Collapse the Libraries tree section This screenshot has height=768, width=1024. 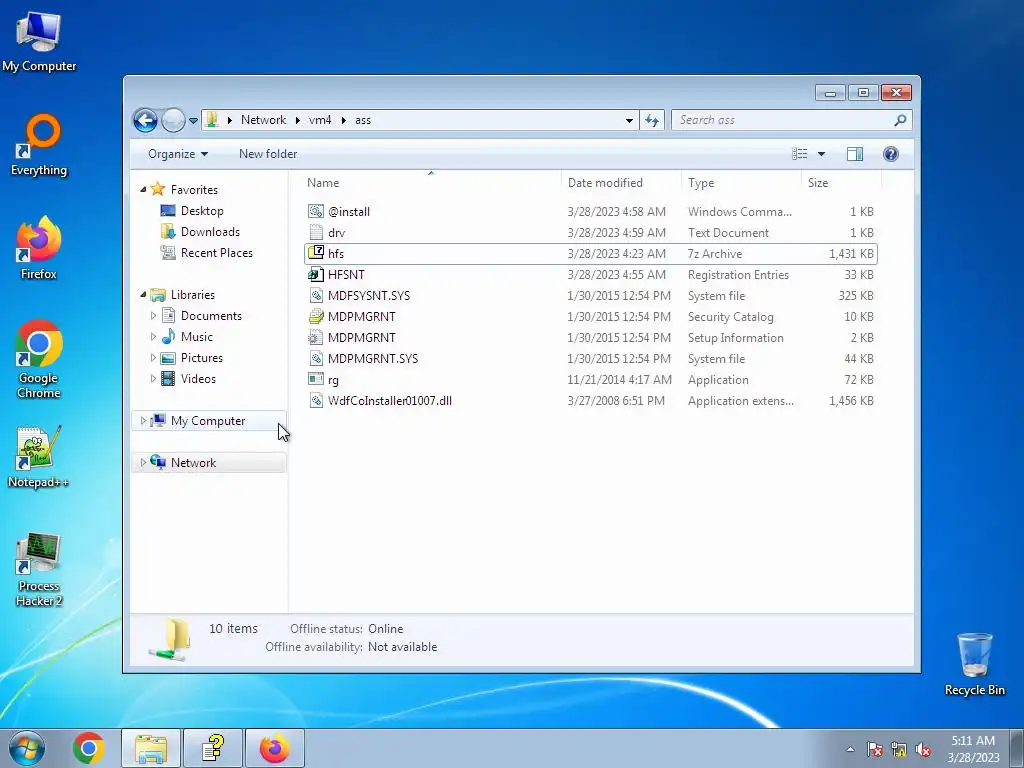[x=143, y=295]
